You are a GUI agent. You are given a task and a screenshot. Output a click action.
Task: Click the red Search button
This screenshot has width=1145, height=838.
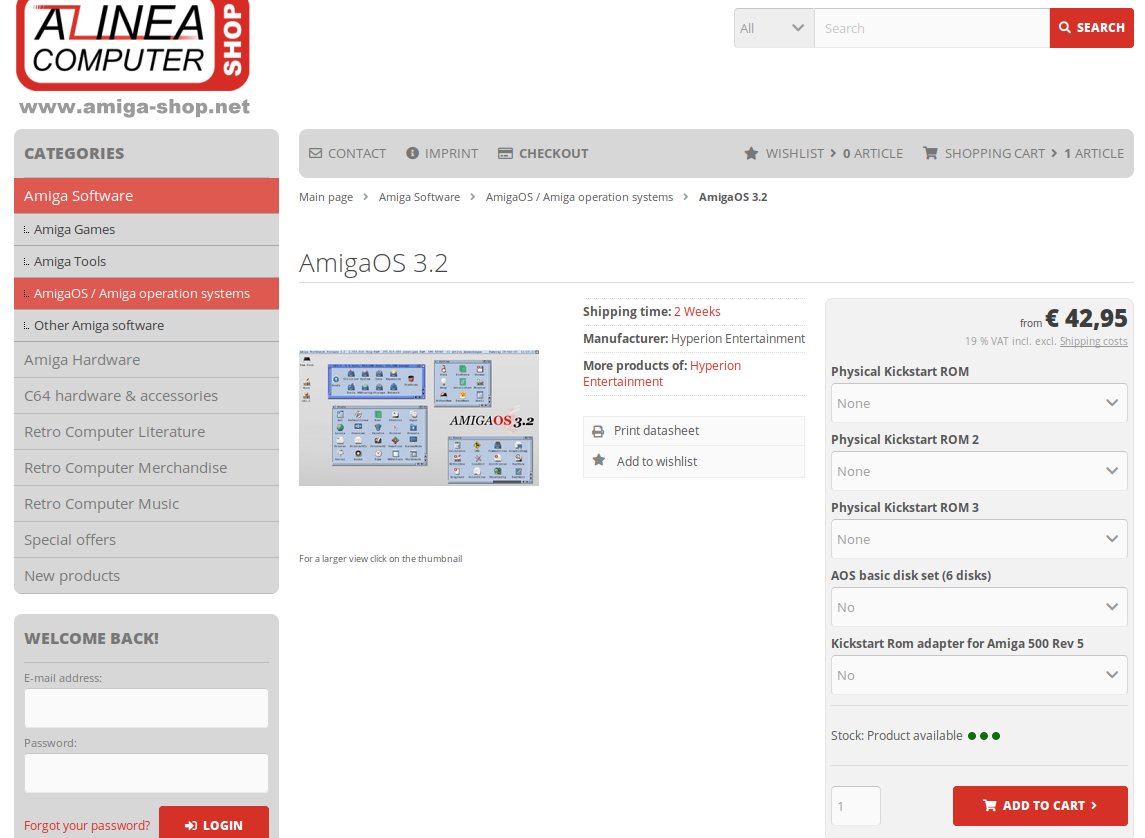(1092, 28)
